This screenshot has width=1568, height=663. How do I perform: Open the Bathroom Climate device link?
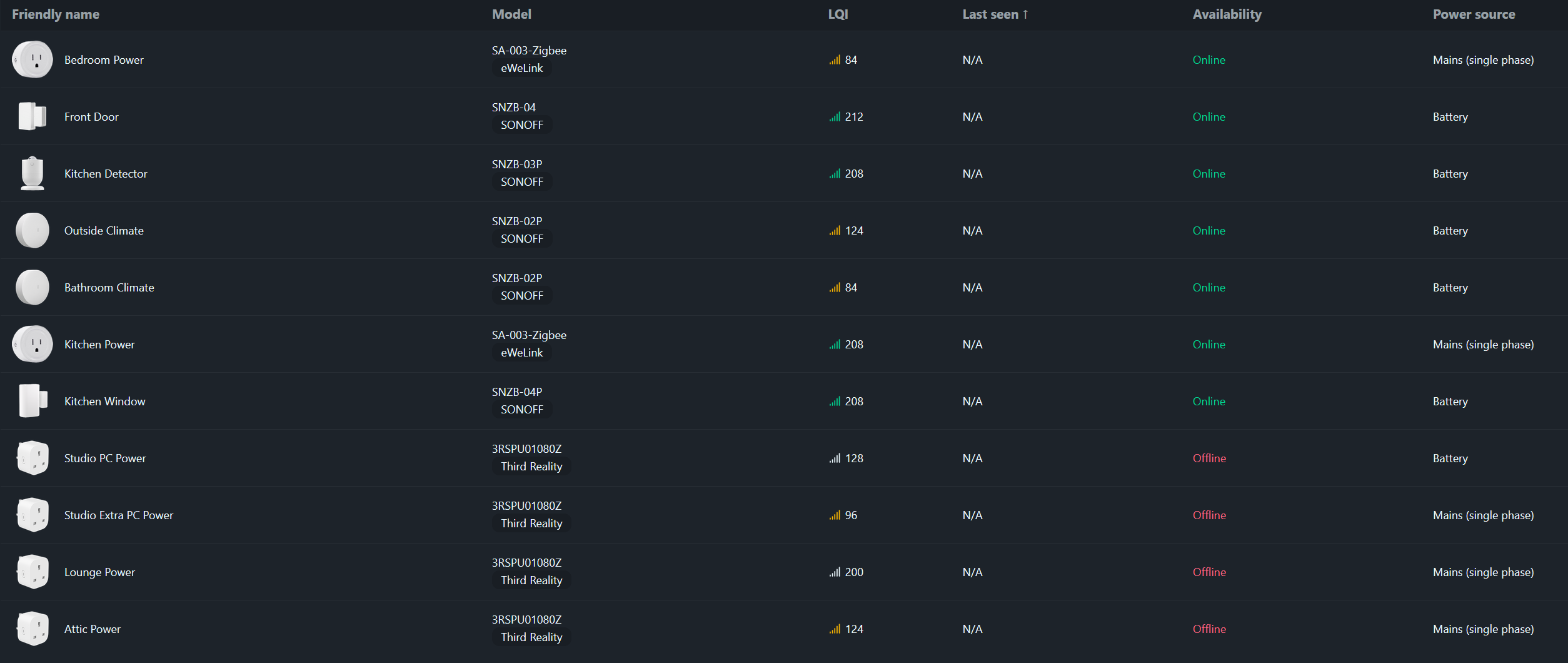tap(109, 288)
